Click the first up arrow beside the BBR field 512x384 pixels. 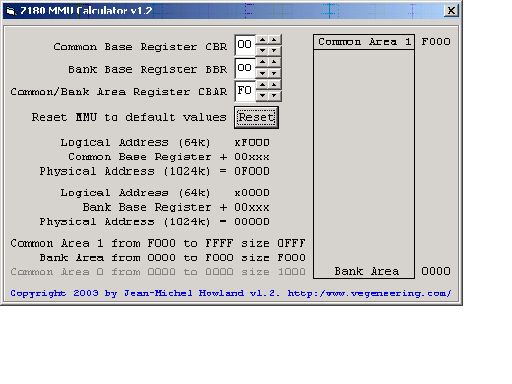coord(263,62)
